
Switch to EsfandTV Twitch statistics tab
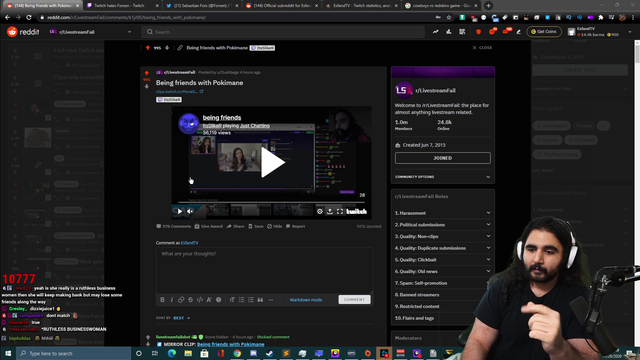pos(362,6)
